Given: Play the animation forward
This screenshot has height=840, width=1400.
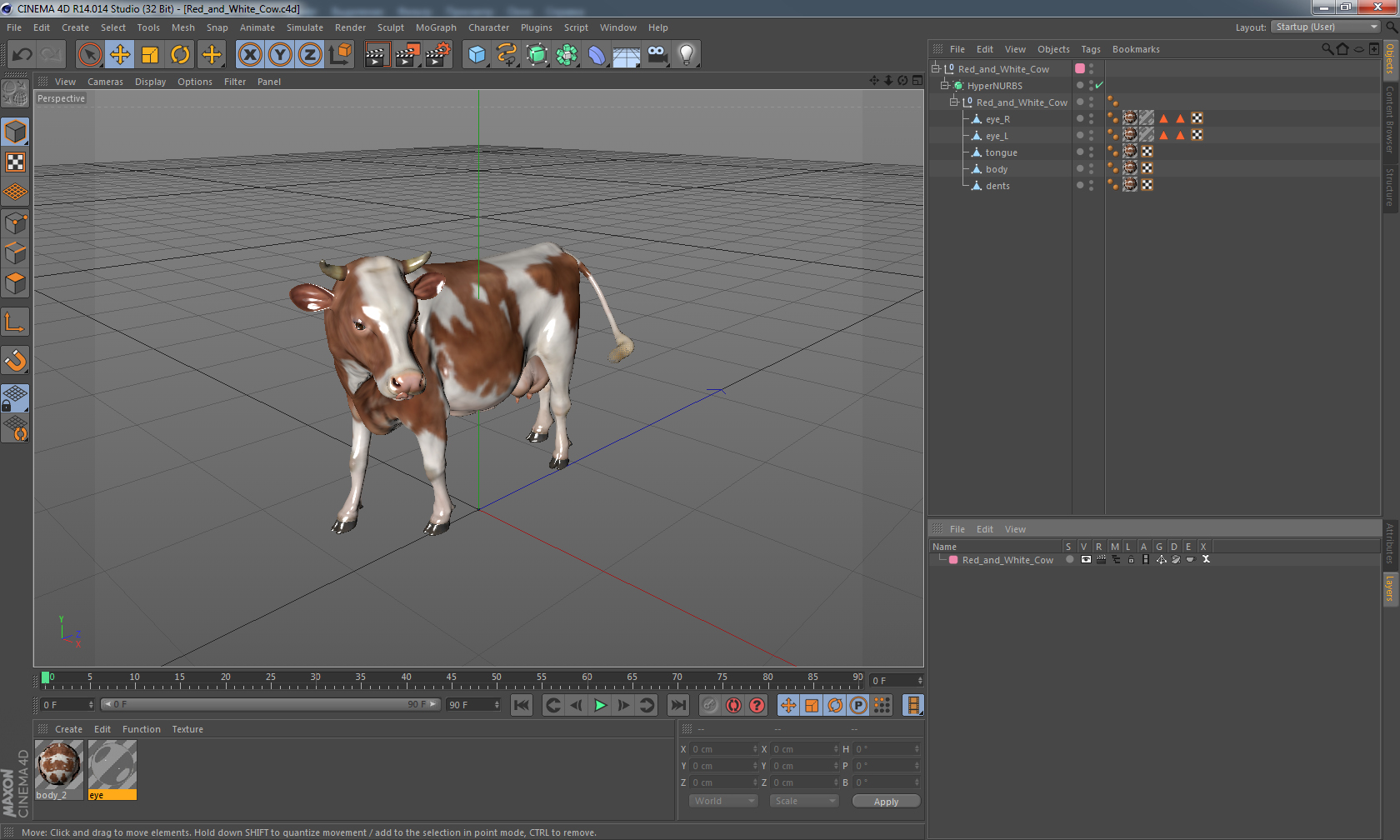Looking at the screenshot, I should coord(600,705).
